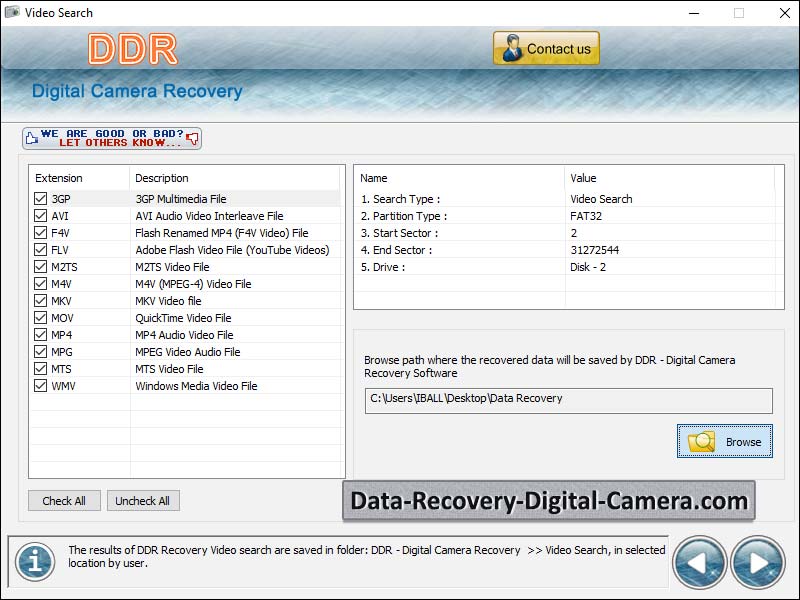Click the thumbs-up icon on the feedback banner
The image size is (800, 600).
32,138
